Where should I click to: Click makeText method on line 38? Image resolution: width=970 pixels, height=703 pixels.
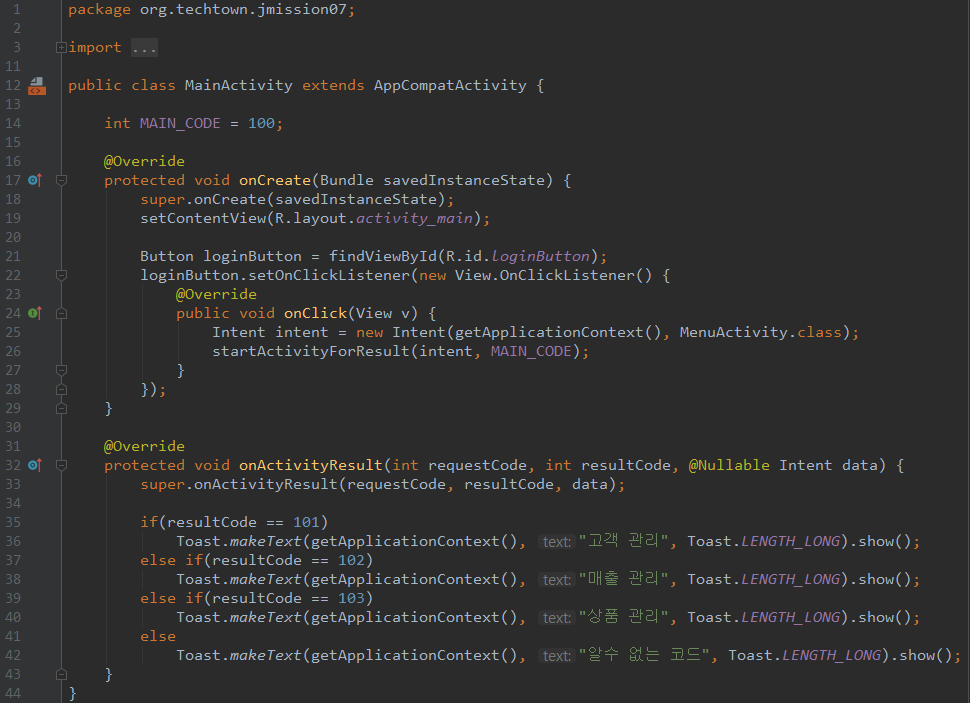click(x=265, y=579)
